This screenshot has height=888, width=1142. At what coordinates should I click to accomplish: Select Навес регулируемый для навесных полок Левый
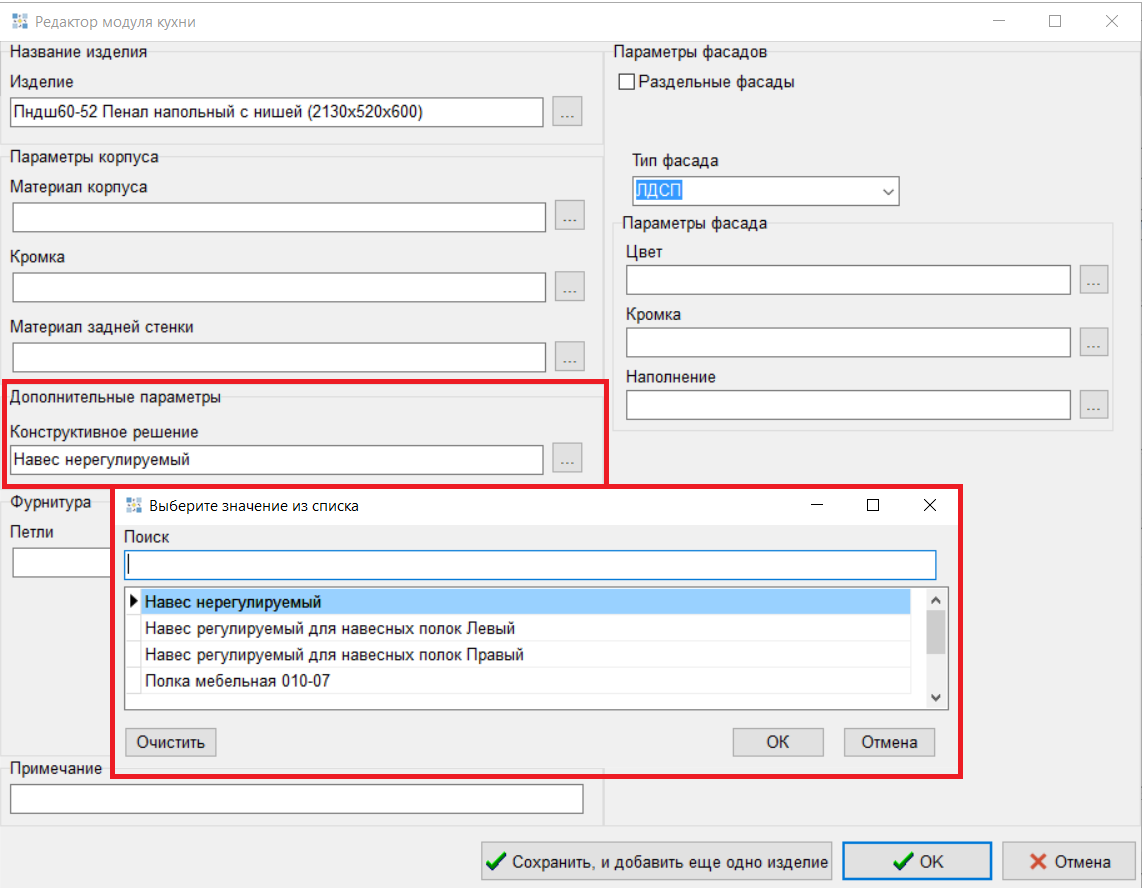point(526,628)
